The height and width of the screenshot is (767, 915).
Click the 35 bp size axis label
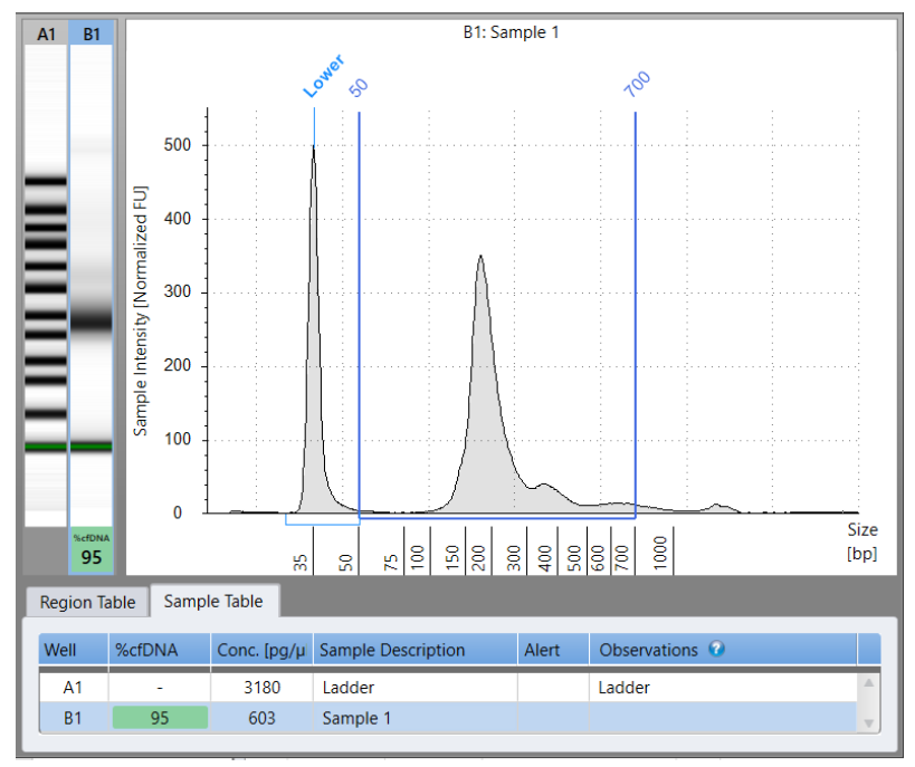pyautogui.click(x=300, y=563)
